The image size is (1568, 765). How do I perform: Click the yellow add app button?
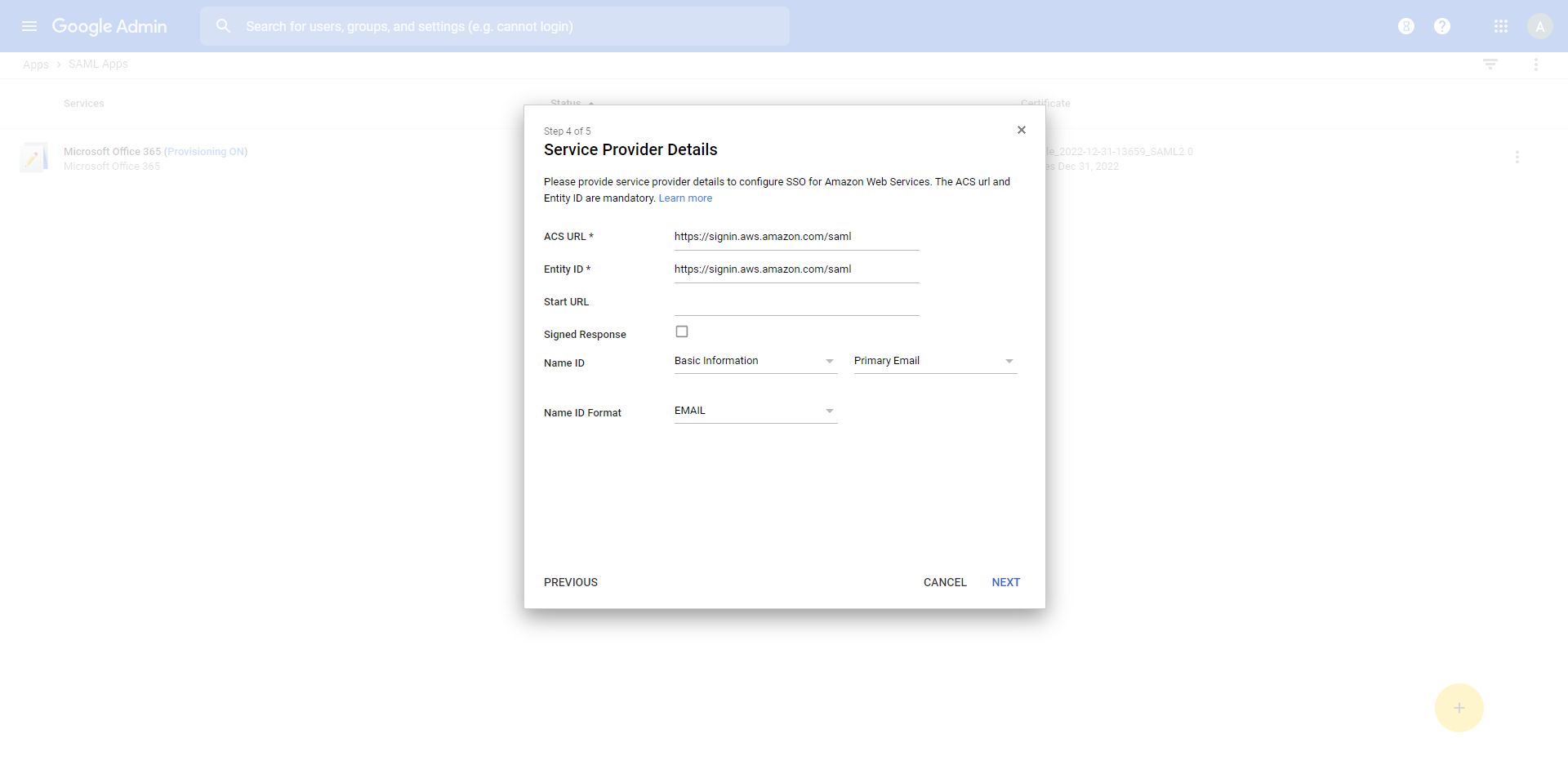click(x=1459, y=708)
